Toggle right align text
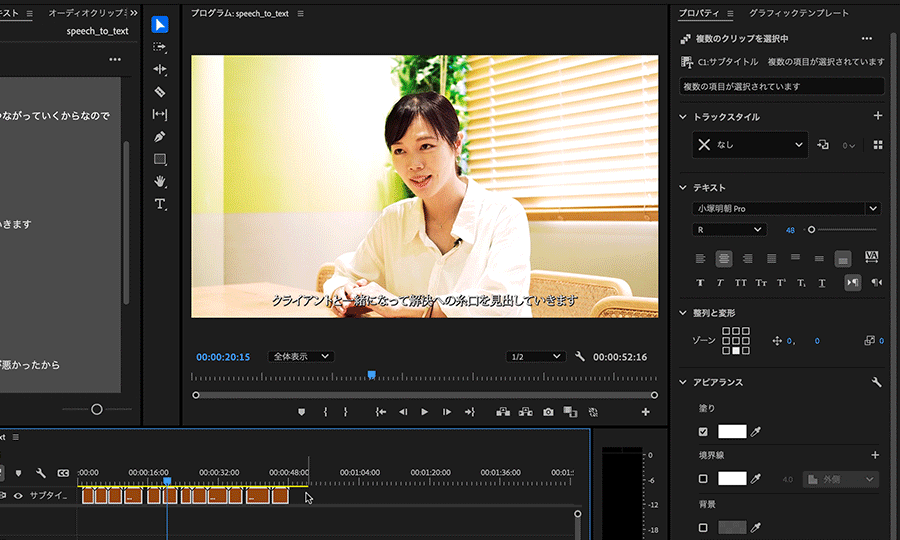This screenshot has width=900, height=540. [x=747, y=259]
